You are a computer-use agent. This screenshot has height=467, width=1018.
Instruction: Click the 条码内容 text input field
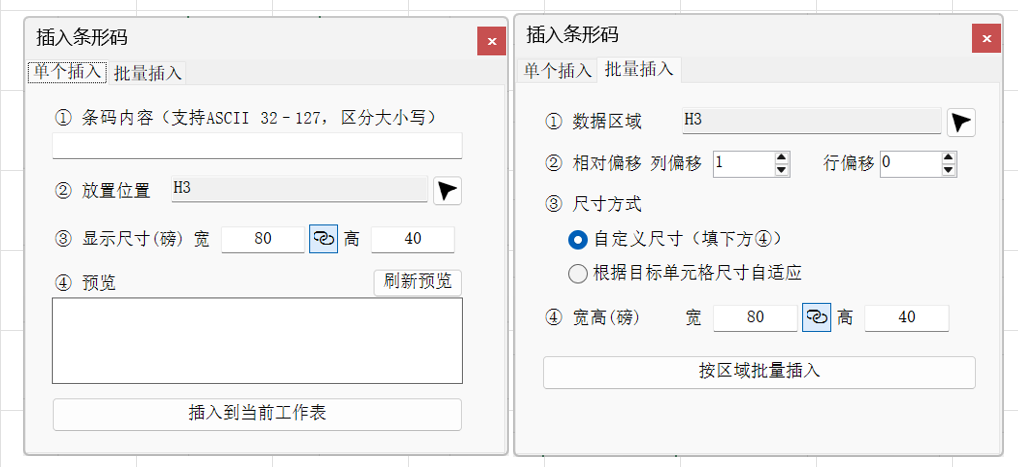point(257,146)
